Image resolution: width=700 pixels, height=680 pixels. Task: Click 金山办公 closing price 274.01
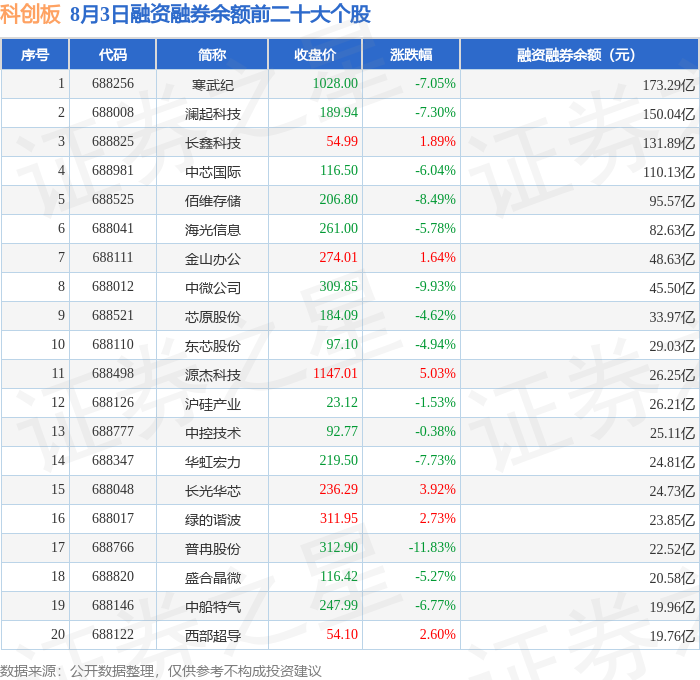tap(338, 258)
